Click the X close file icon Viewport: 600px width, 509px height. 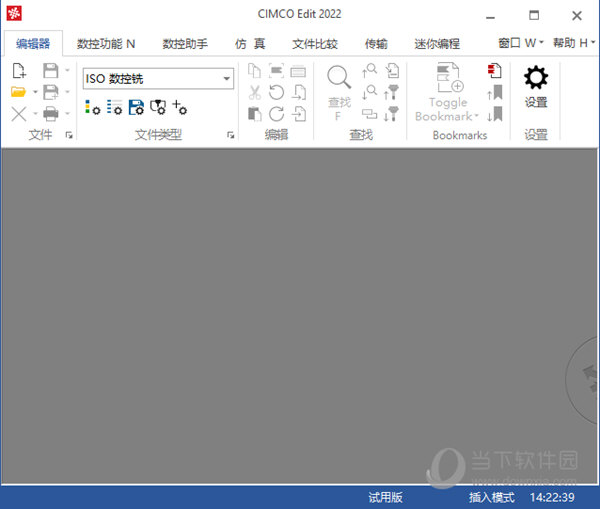pos(18,114)
